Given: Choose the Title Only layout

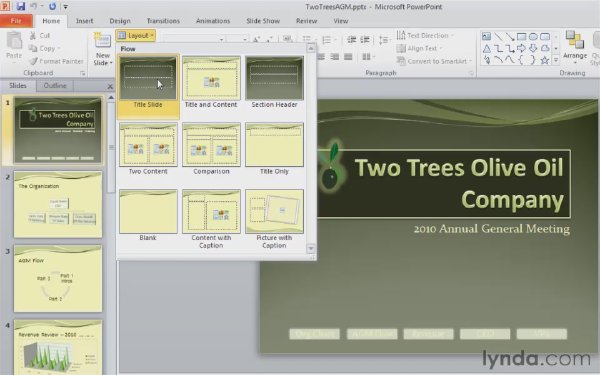Looking at the screenshot, I should tap(274, 149).
